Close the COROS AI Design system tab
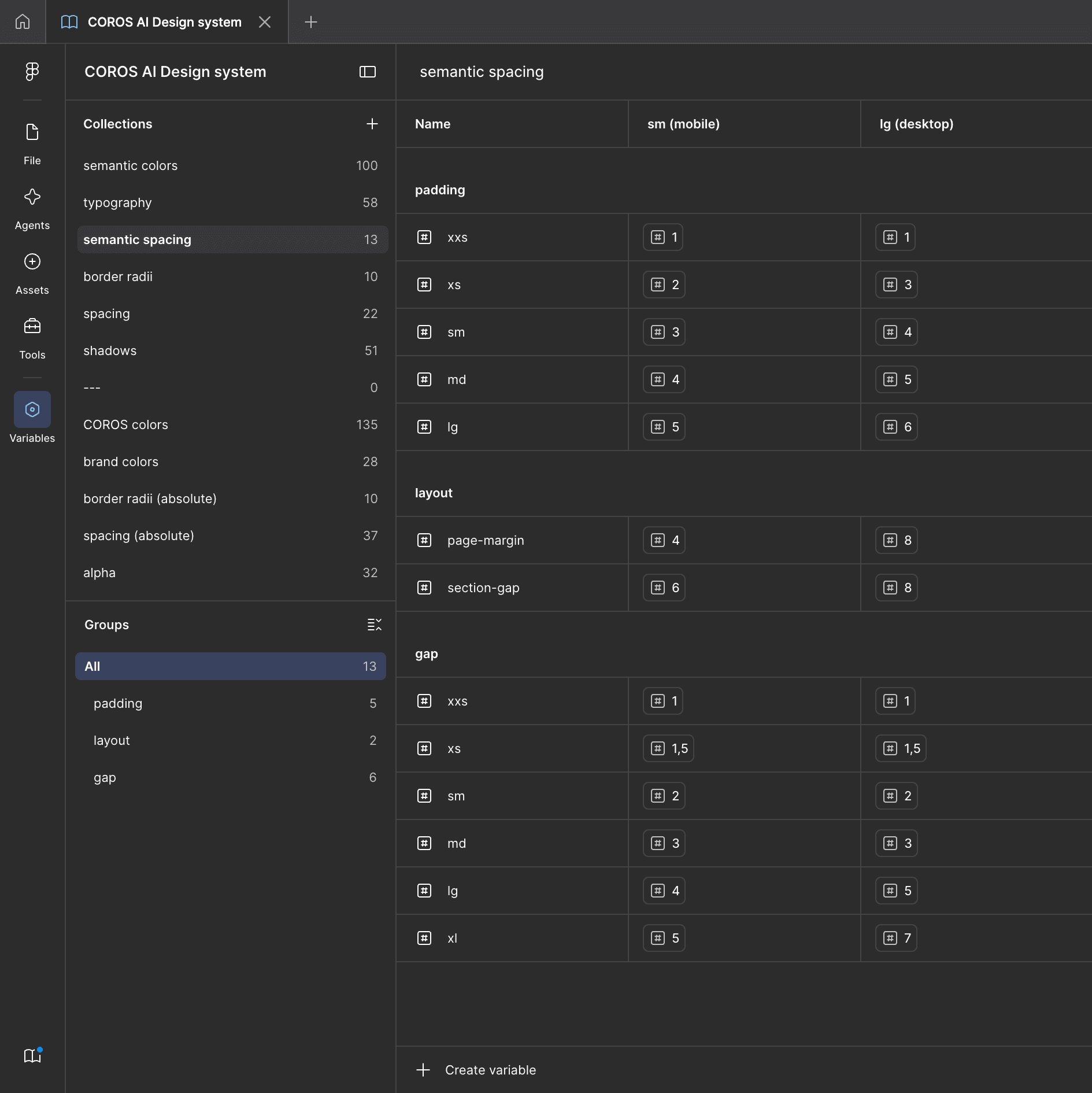The image size is (1092, 1093). [x=265, y=22]
